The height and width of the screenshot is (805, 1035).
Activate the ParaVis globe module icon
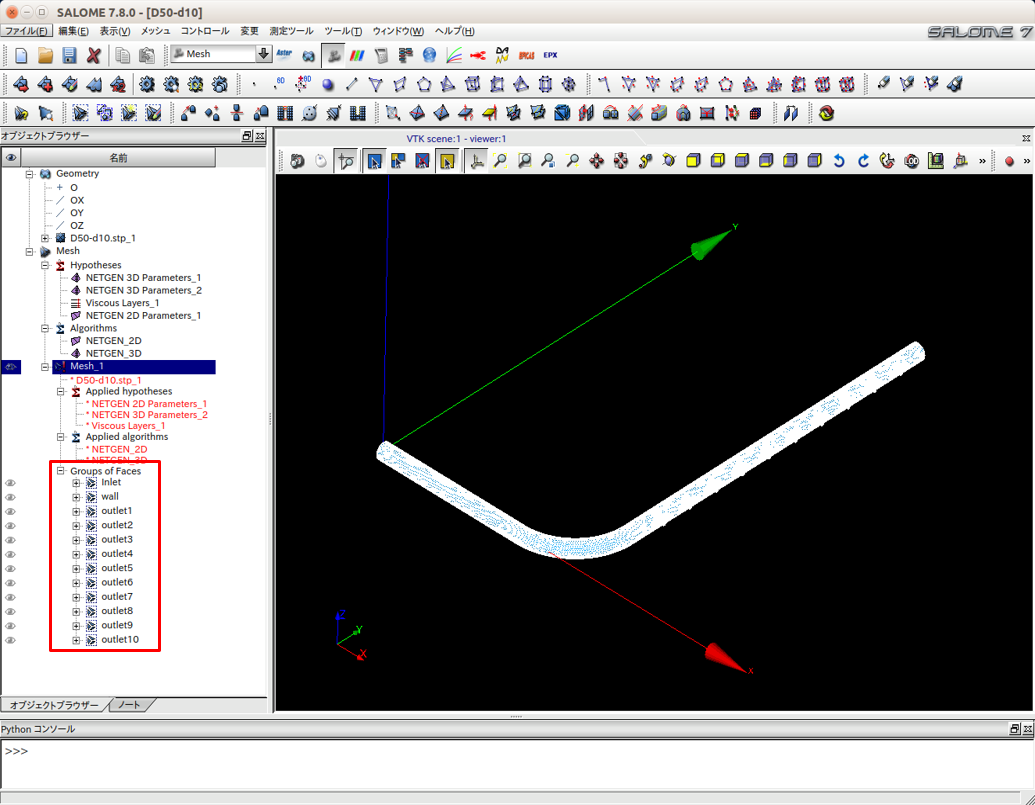[x=429, y=55]
